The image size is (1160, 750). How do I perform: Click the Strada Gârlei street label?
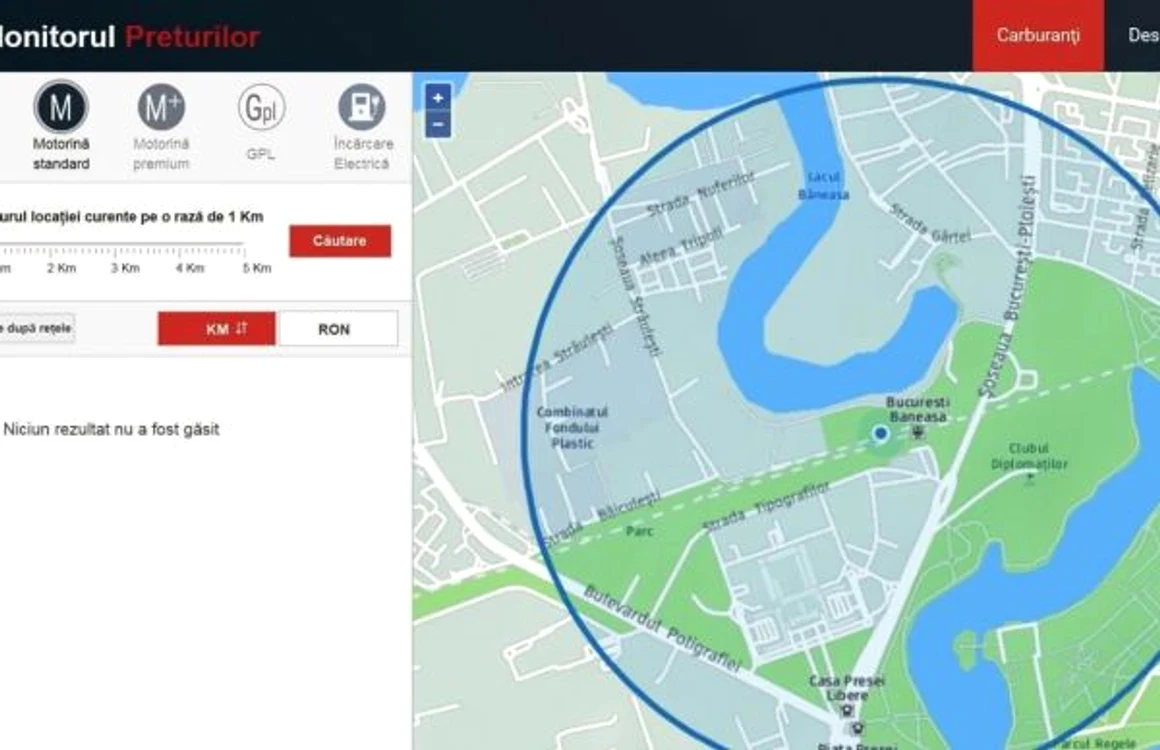930,223
